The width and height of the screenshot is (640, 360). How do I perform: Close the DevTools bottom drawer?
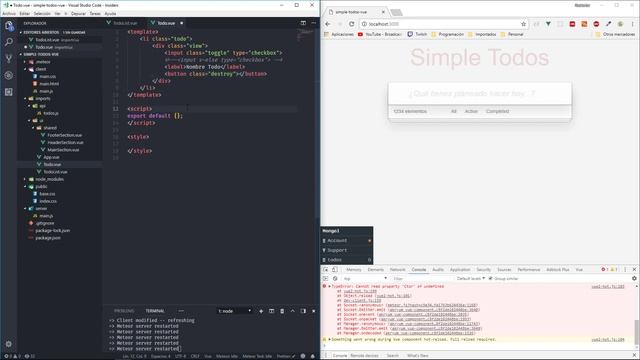tap(634, 356)
